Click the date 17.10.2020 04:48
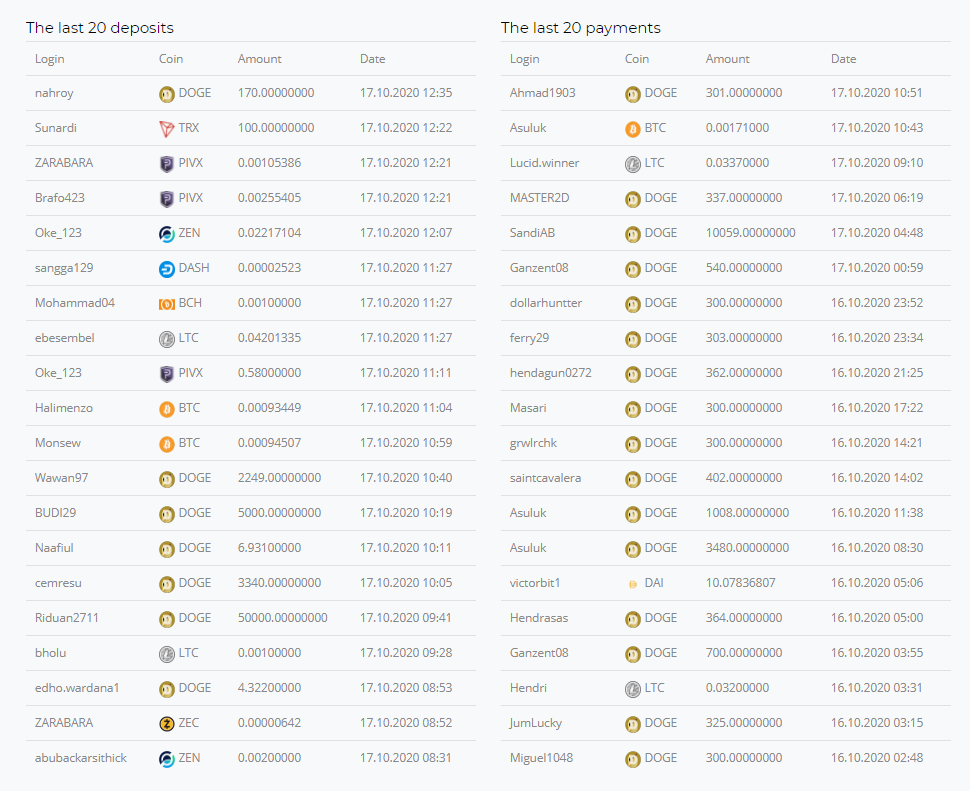The height and width of the screenshot is (791, 970). tap(877, 233)
